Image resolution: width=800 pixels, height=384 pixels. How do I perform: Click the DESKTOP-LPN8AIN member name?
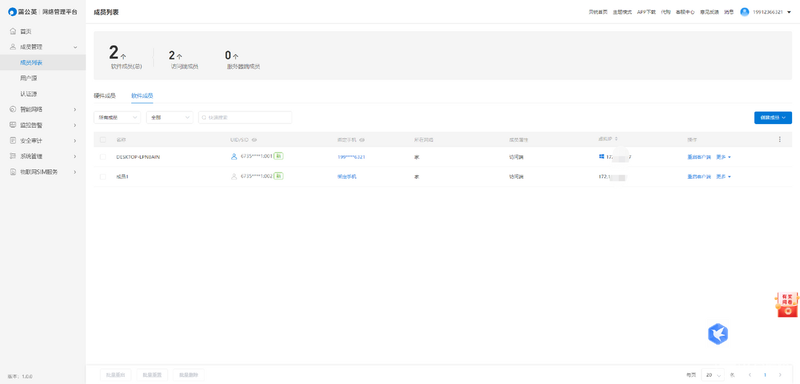[x=138, y=157]
